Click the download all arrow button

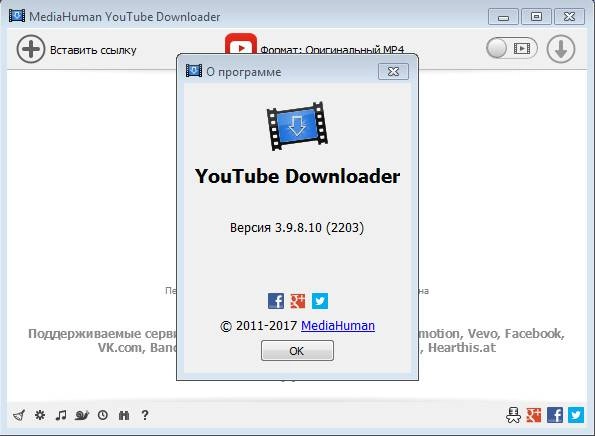(x=561, y=49)
